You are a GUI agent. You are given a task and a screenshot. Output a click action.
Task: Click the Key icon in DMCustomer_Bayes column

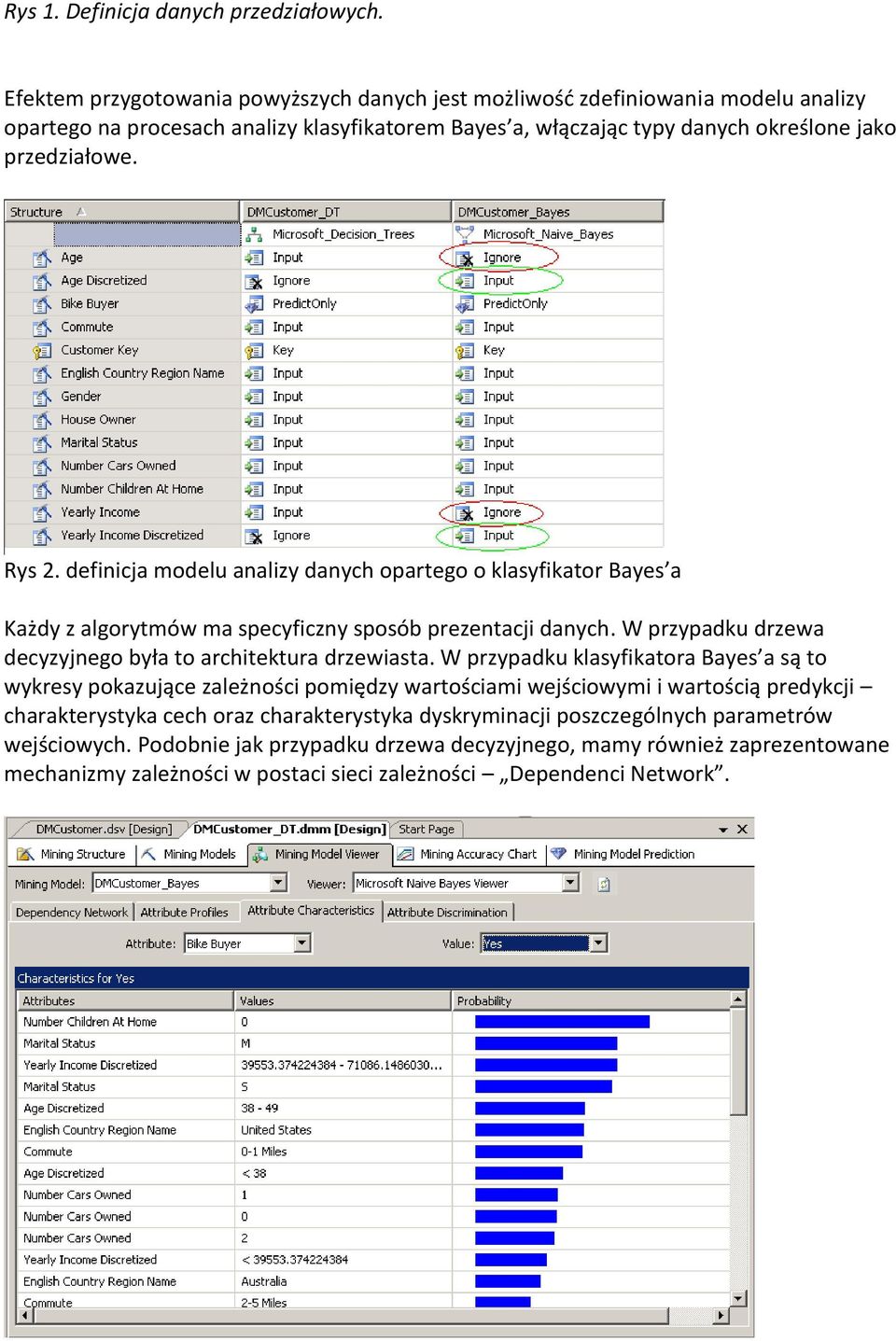coord(465,351)
